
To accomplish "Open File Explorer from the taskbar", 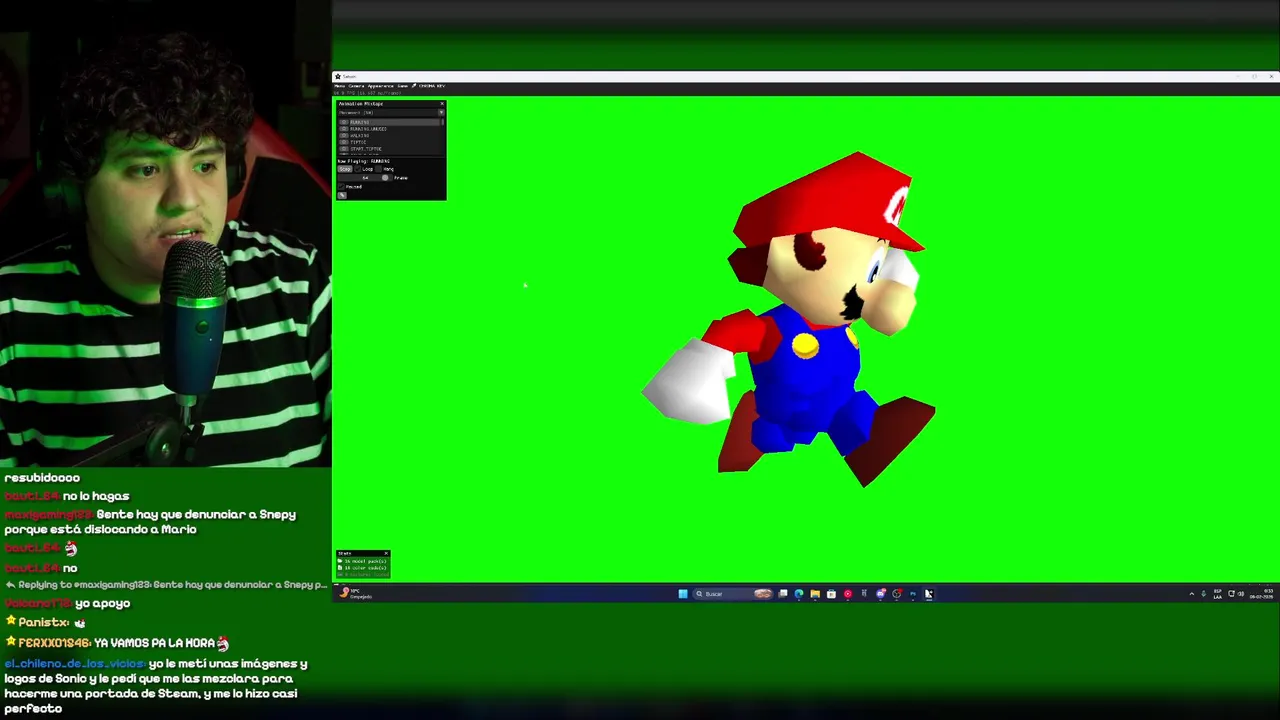I will [x=815, y=594].
